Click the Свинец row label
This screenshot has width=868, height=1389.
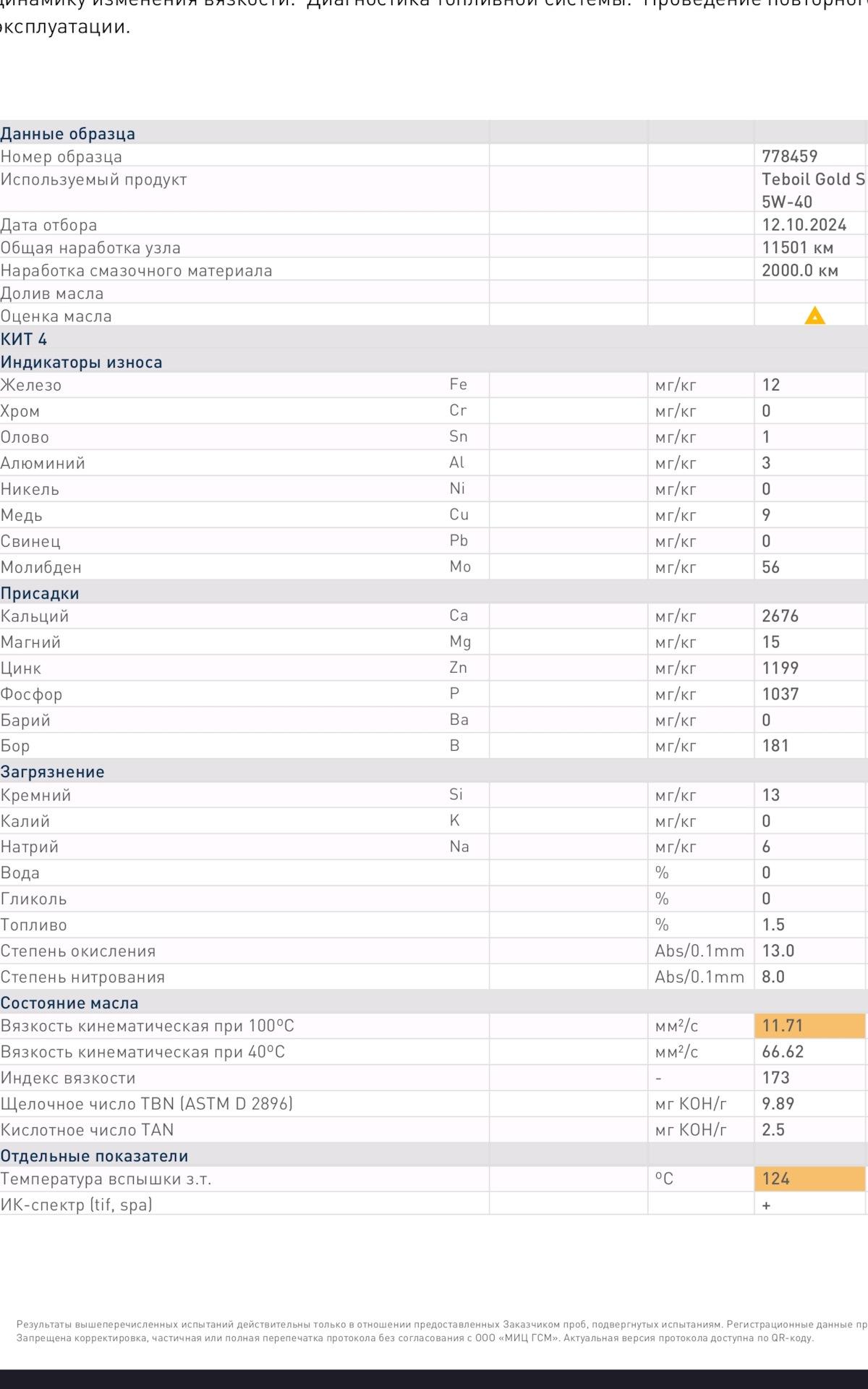click(30, 542)
